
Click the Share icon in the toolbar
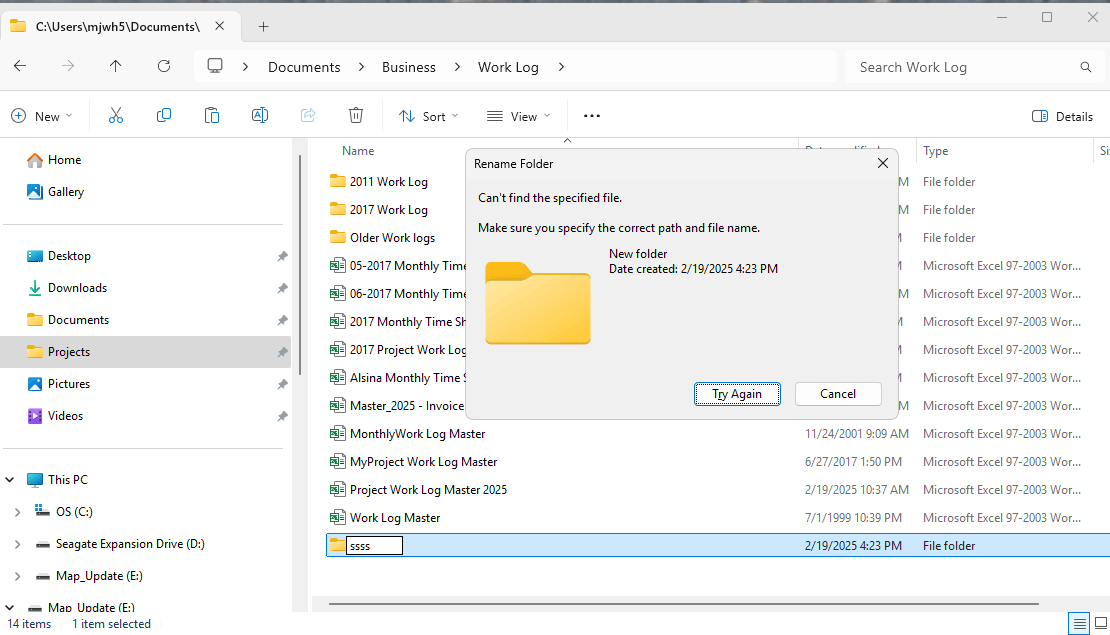[308, 115]
